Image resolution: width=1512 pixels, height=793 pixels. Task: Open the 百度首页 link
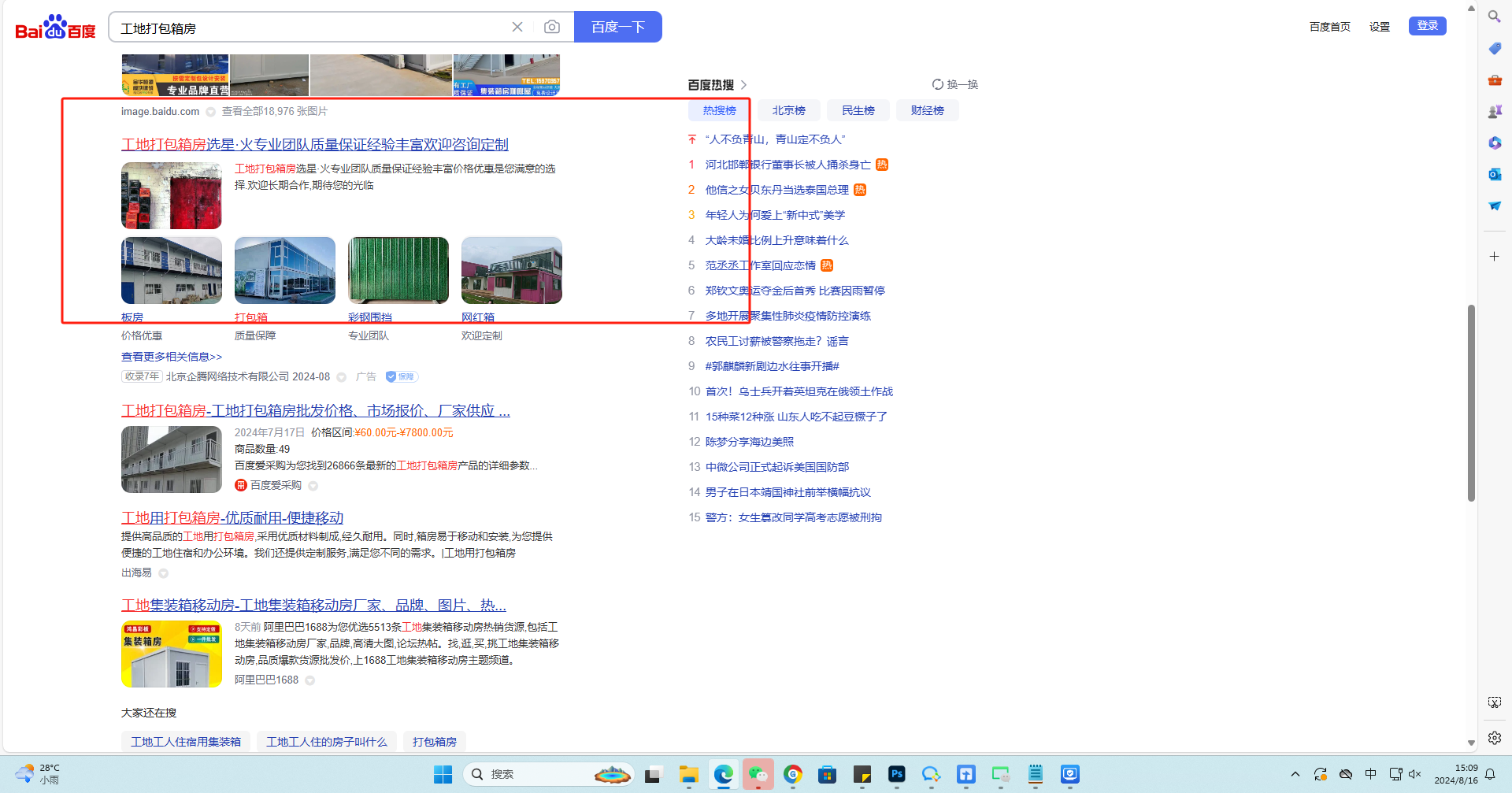(x=1329, y=27)
